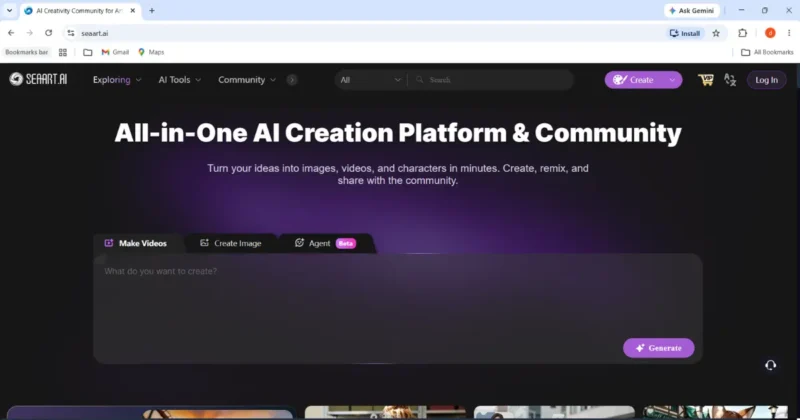Image resolution: width=800 pixels, height=420 pixels.
Task: Open the All Bookmarks folder
Action: pos(767,52)
